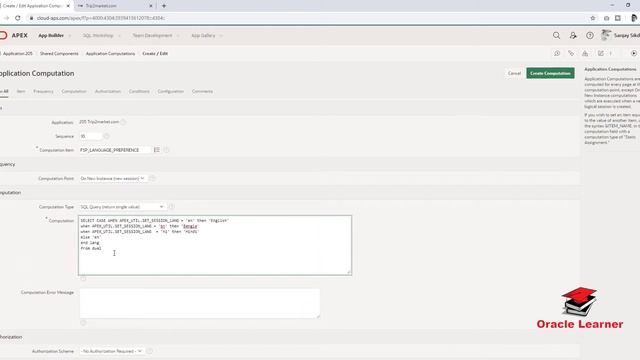The width and height of the screenshot is (640, 360).
Task: Click into the Sequence input field
Action: (90, 136)
